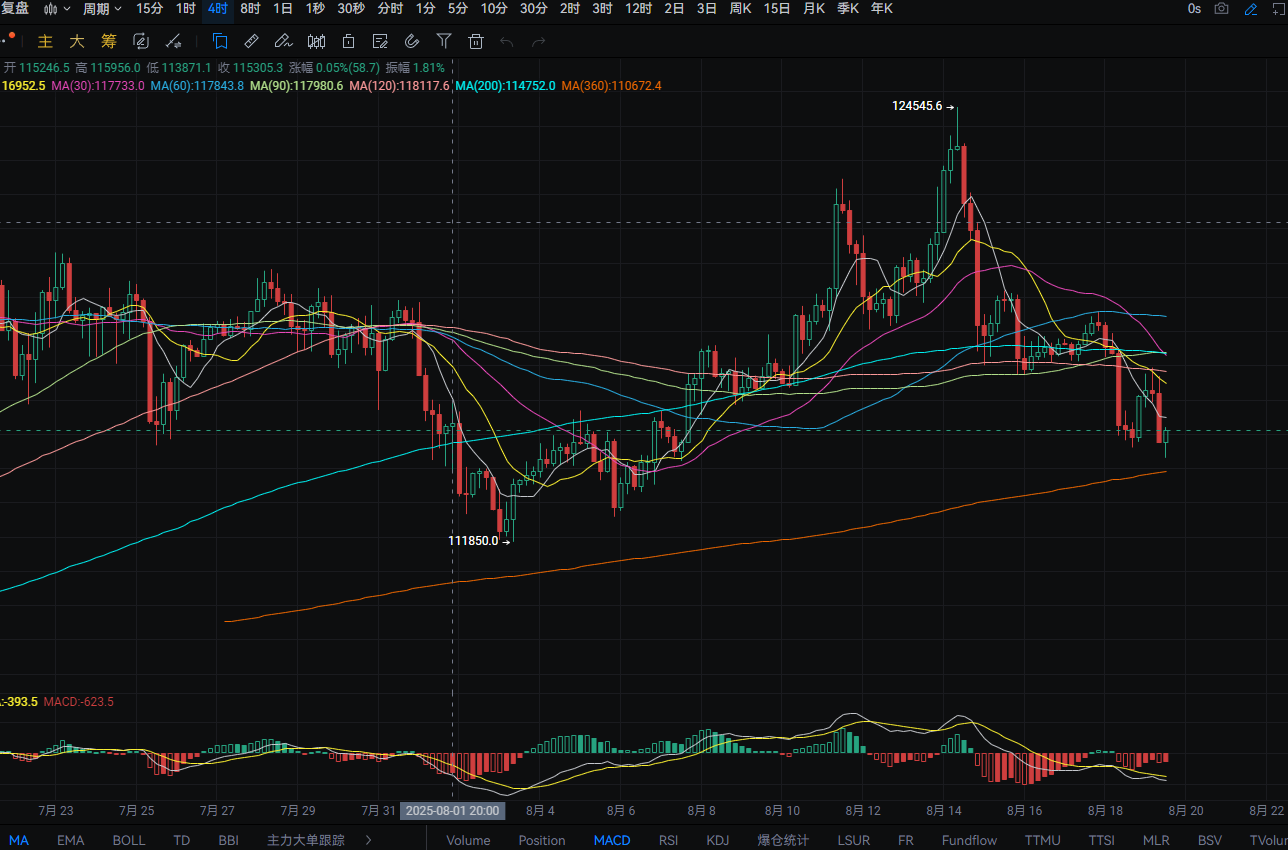The height and width of the screenshot is (850, 1288).
Task: Toggle the blue bookmark flag tool
Action: pos(220,41)
